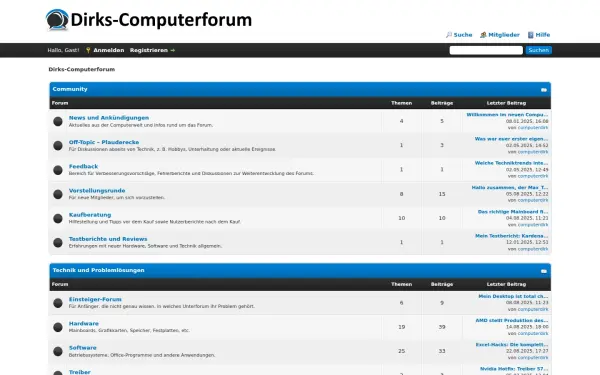The width and height of the screenshot is (600, 375).
Task: Open last post 'Das richtige Mainboard fi...'
Action: point(513,212)
